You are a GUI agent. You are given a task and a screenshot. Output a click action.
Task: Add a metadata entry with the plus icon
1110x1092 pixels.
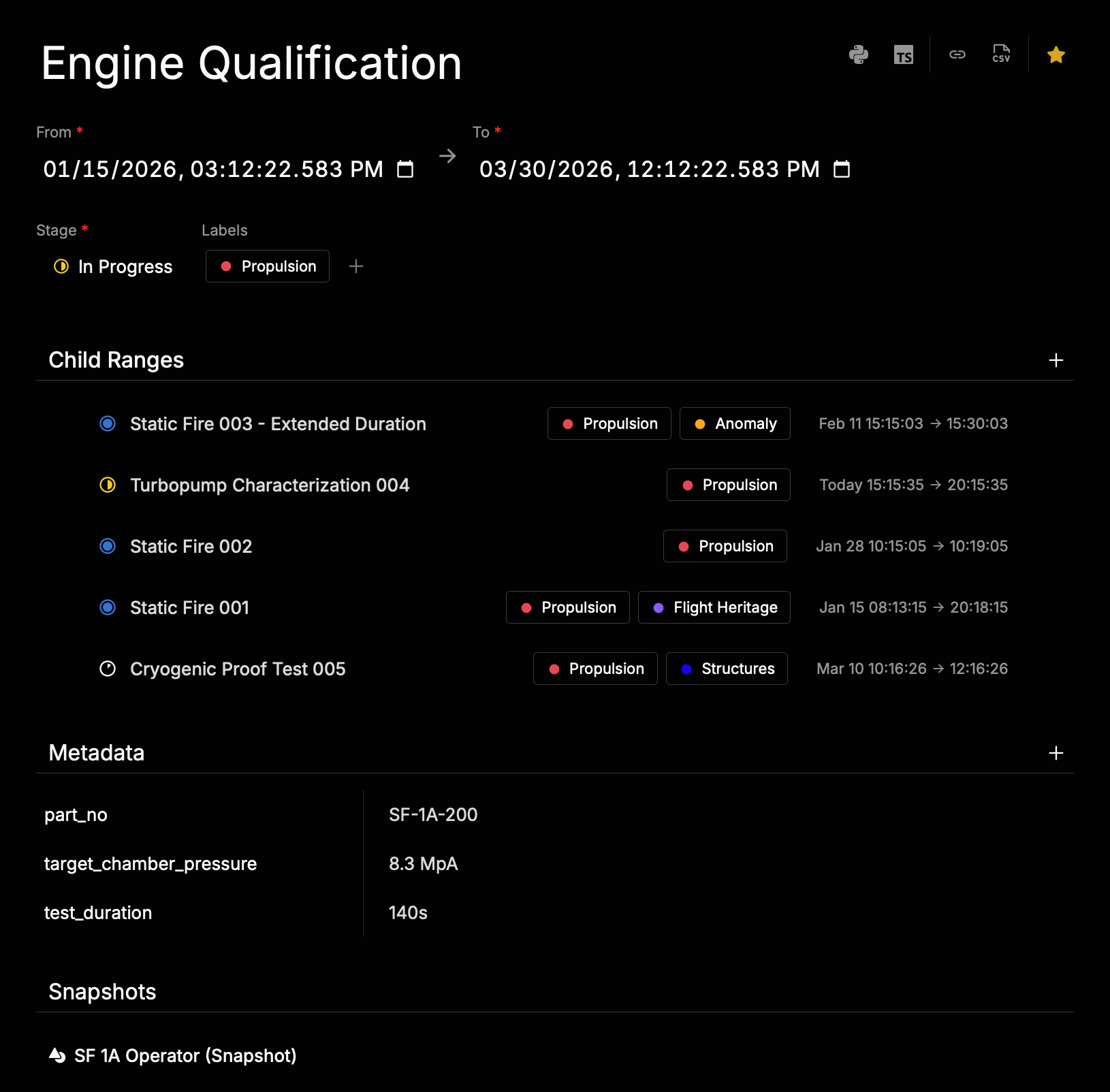(x=1056, y=753)
